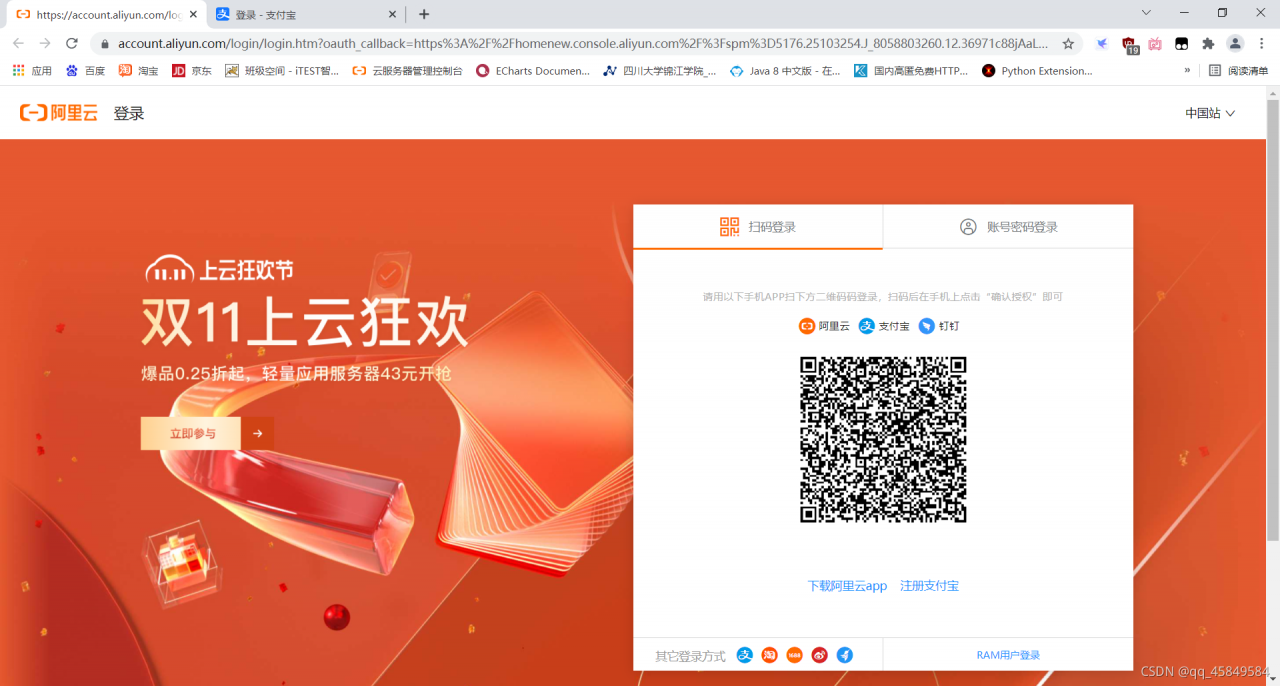Open the Chrome extensions puzzle icon
1280x686 pixels.
point(1208,43)
